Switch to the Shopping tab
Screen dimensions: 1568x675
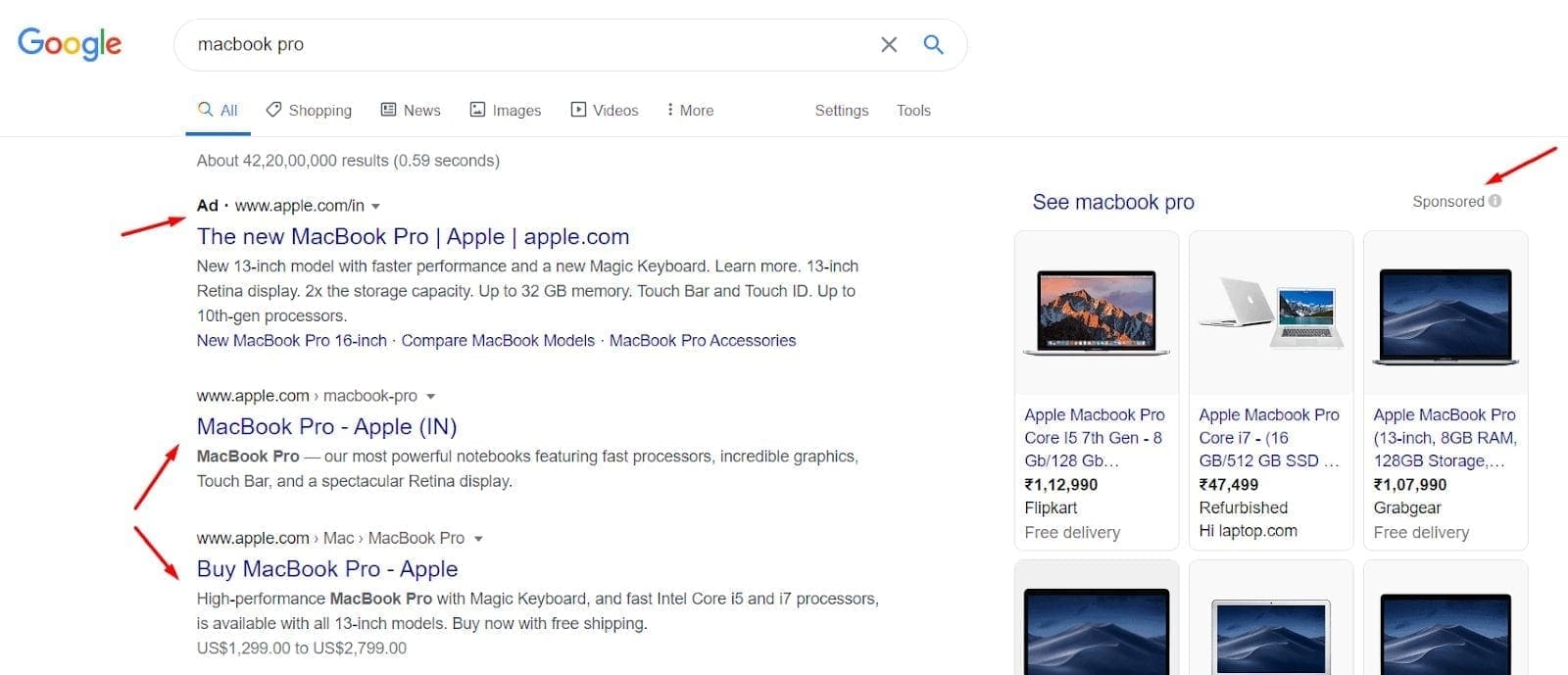click(310, 110)
